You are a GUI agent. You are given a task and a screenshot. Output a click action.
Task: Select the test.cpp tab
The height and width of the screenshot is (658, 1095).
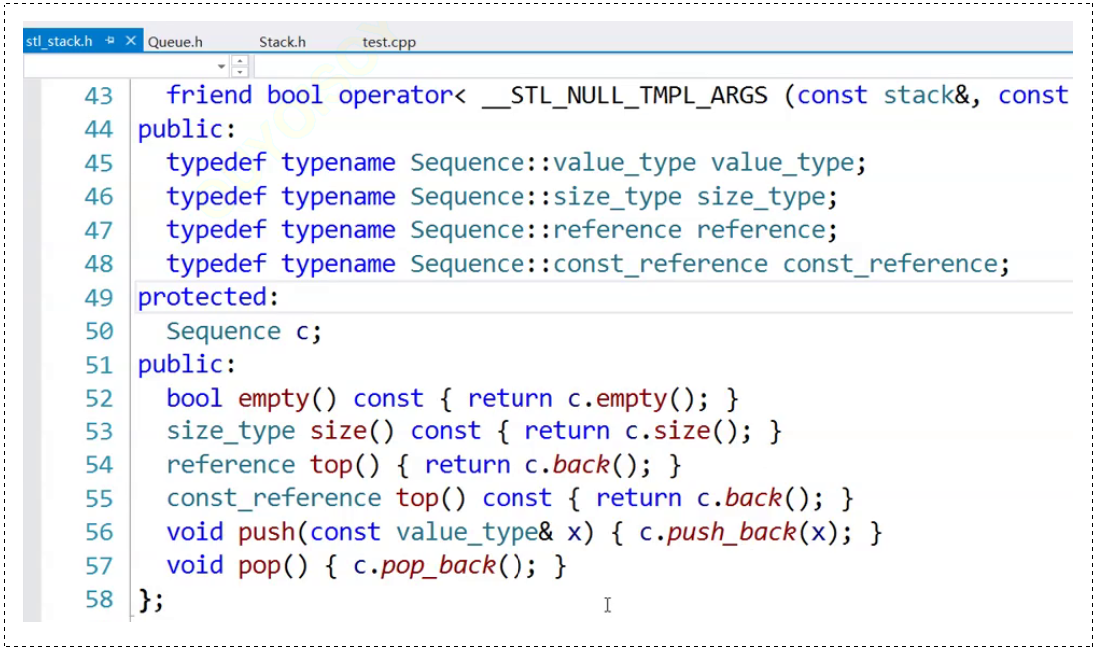pyautogui.click(x=389, y=42)
